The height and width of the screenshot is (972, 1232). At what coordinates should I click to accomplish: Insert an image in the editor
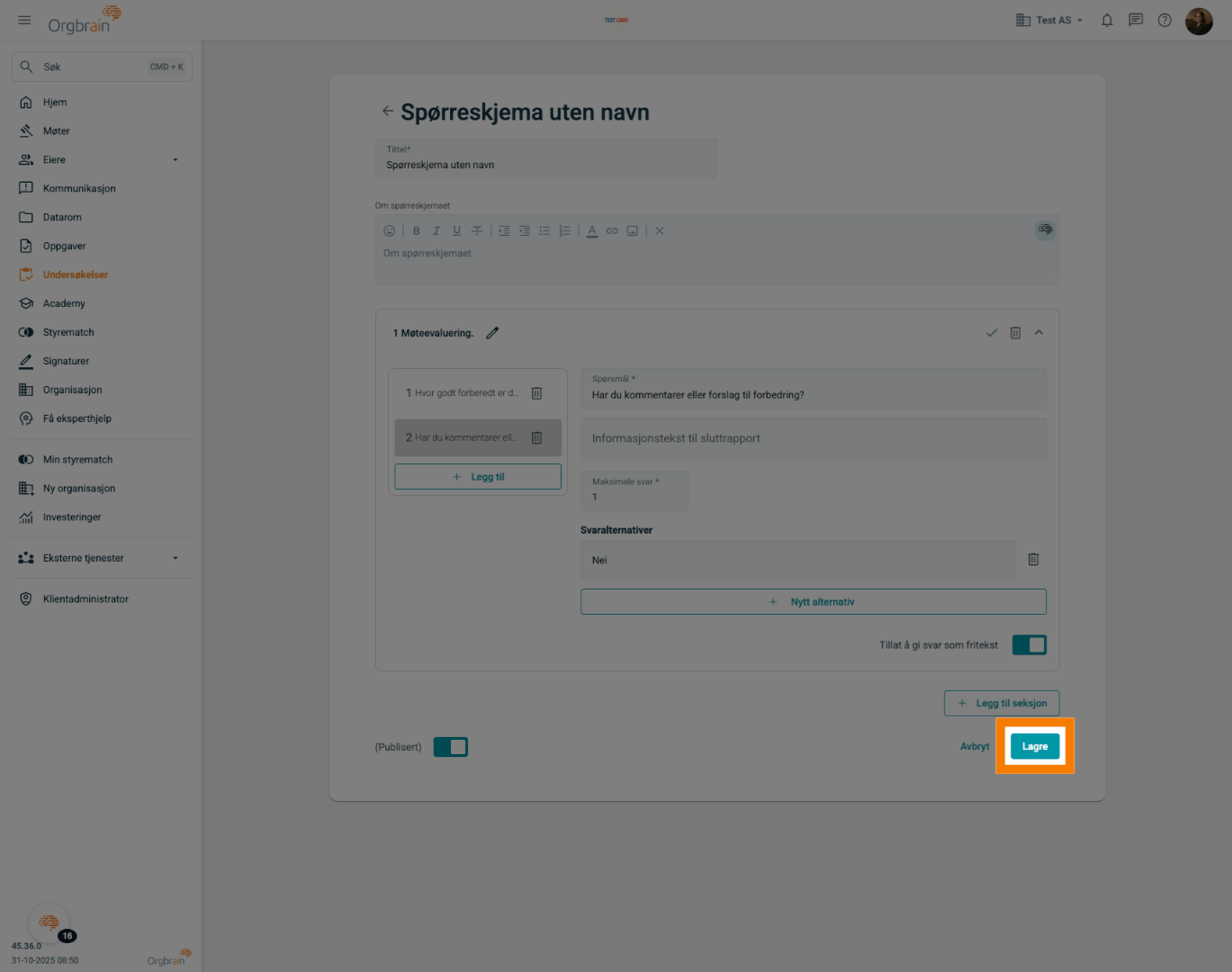click(x=633, y=231)
